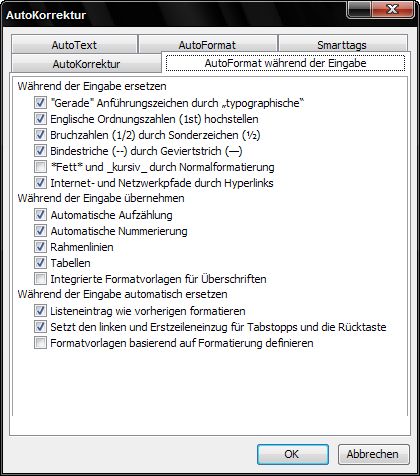Open the AutoFormat tab

[x=207, y=44]
